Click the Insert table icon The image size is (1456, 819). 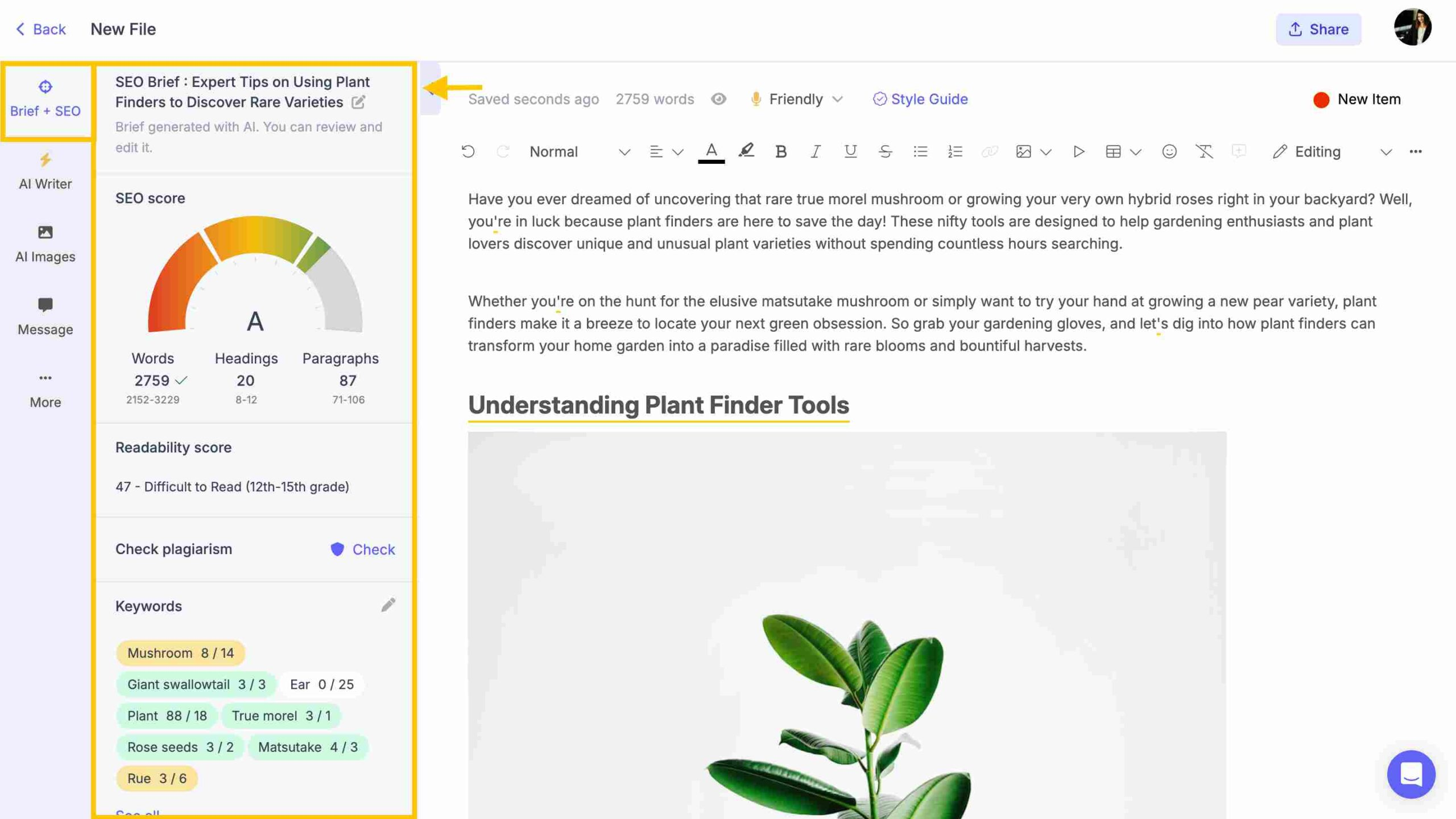[x=1112, y=152]
